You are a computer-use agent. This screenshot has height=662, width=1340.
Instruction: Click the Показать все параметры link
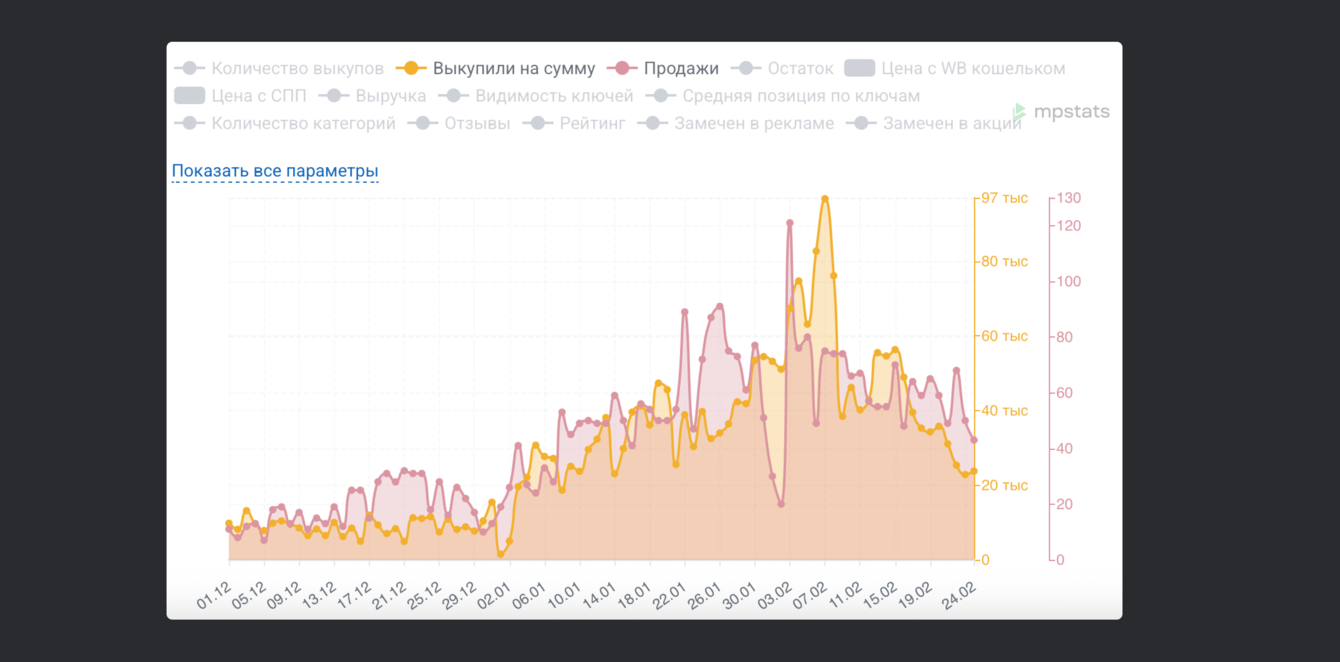point(275,171)
